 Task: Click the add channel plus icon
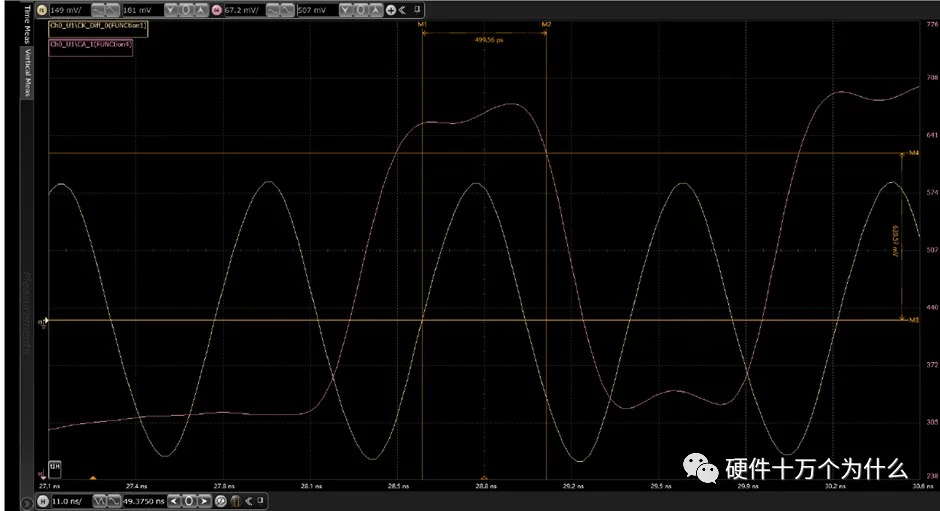click(x=390, y=9)
